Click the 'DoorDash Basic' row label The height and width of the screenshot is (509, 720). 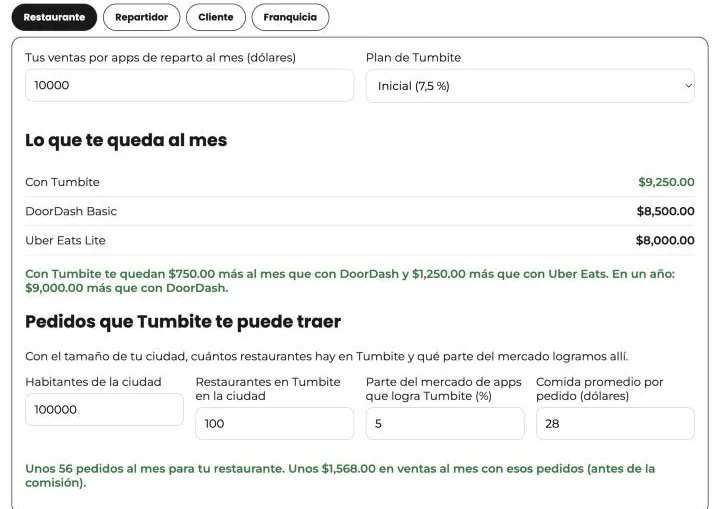tap(71, 211)
